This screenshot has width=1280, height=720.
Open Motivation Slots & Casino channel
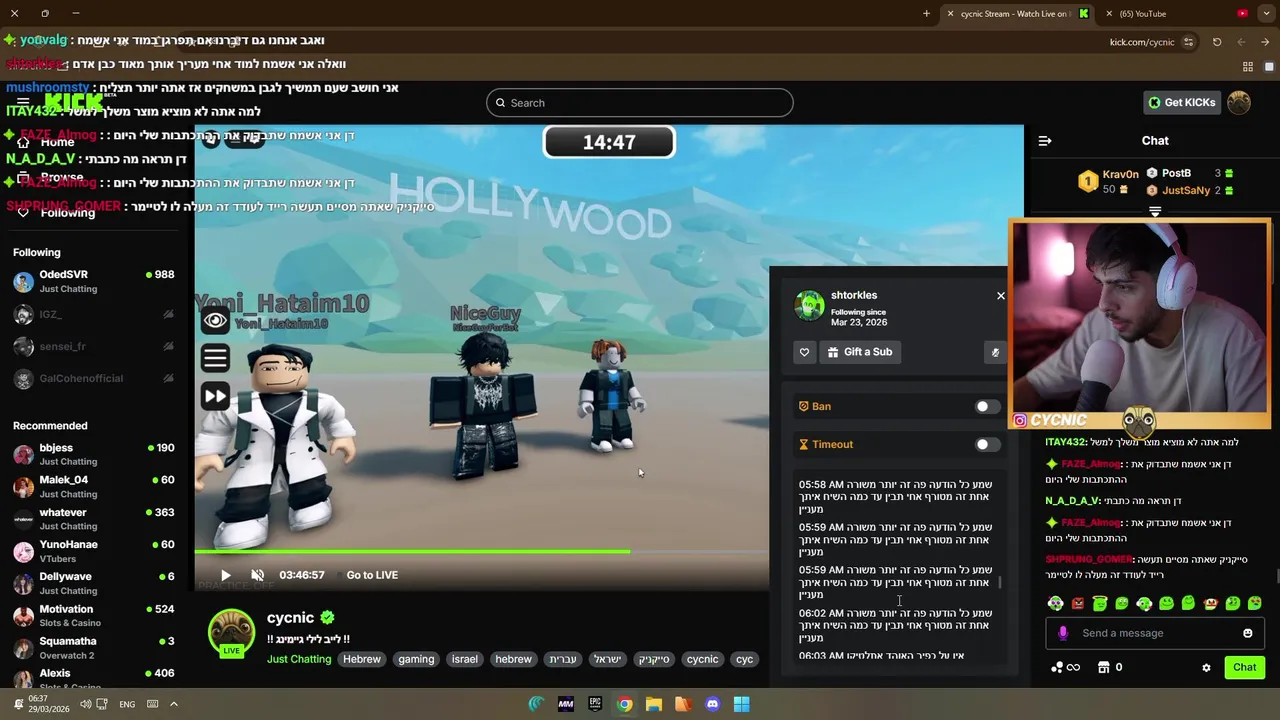[95, 616]
